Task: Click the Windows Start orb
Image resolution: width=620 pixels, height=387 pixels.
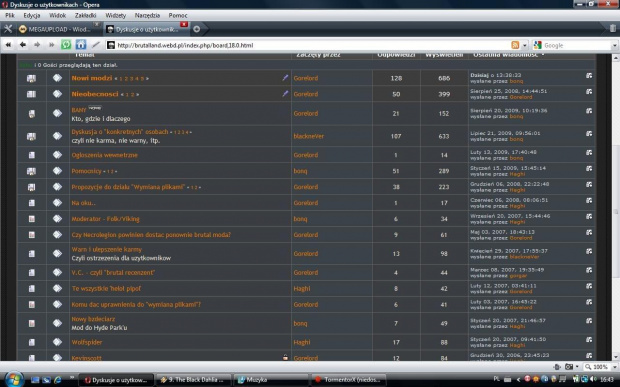Action: pyautogui.click(x=14, y=379)
